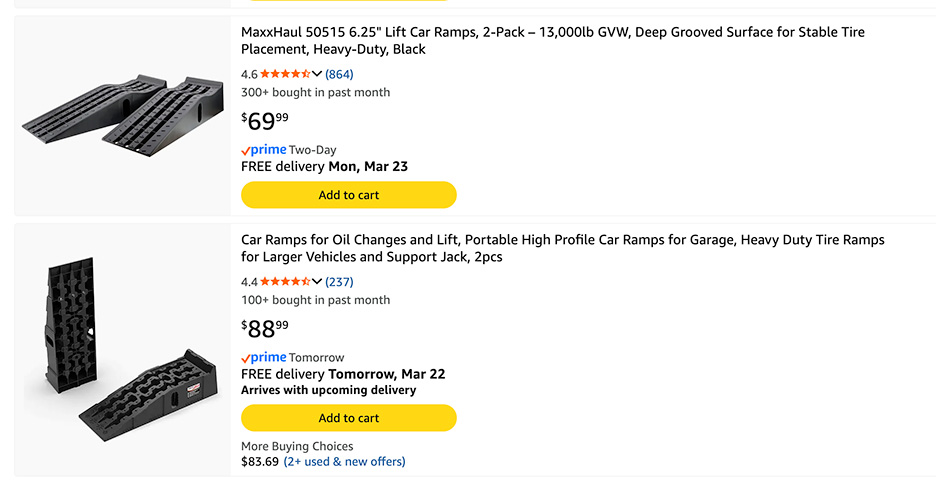View the 237 reviews link
The width and height of the screenshot is (936, 481).
point(339,282)
